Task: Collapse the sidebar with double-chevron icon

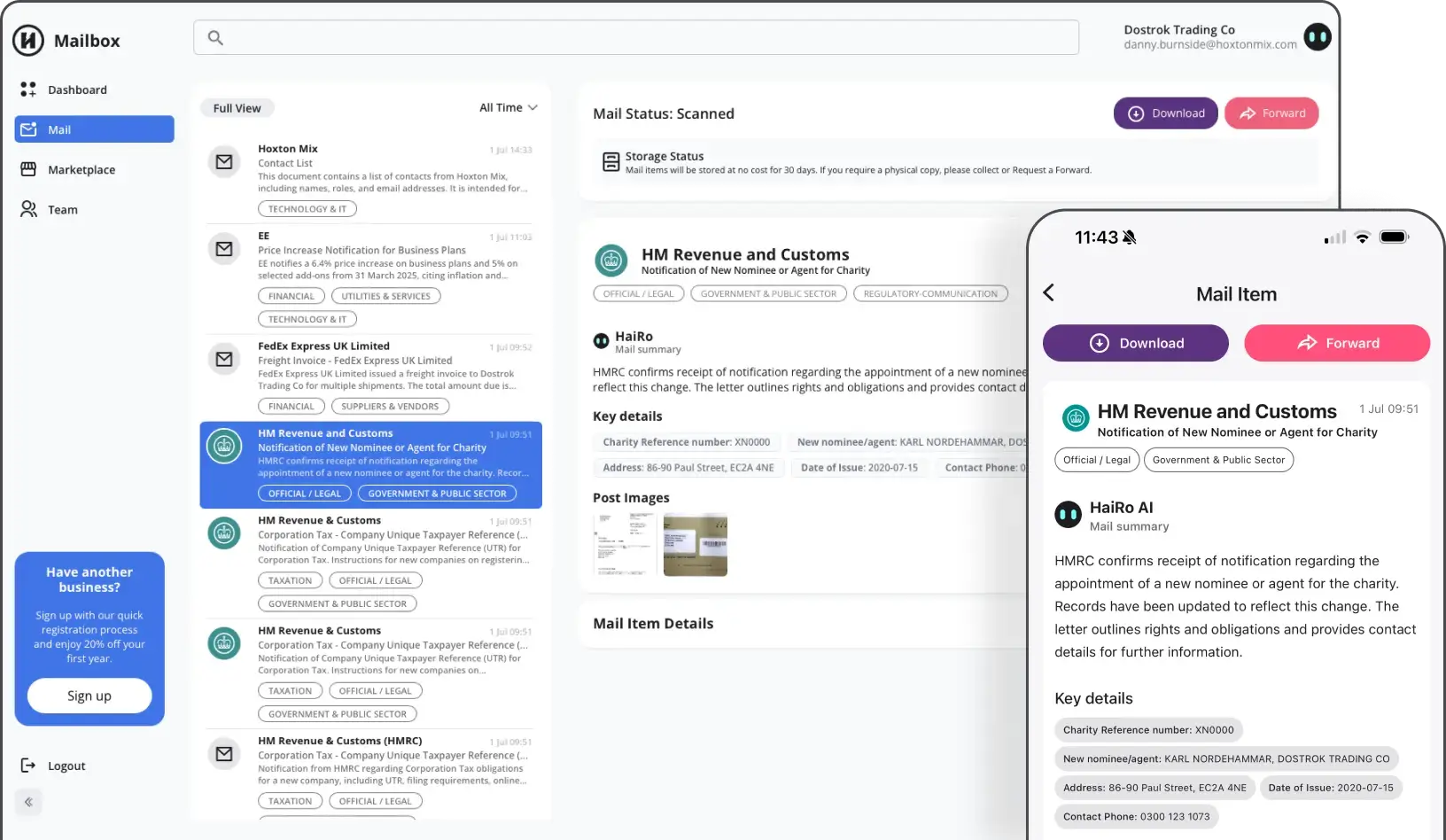Action: tap(28, 802)
